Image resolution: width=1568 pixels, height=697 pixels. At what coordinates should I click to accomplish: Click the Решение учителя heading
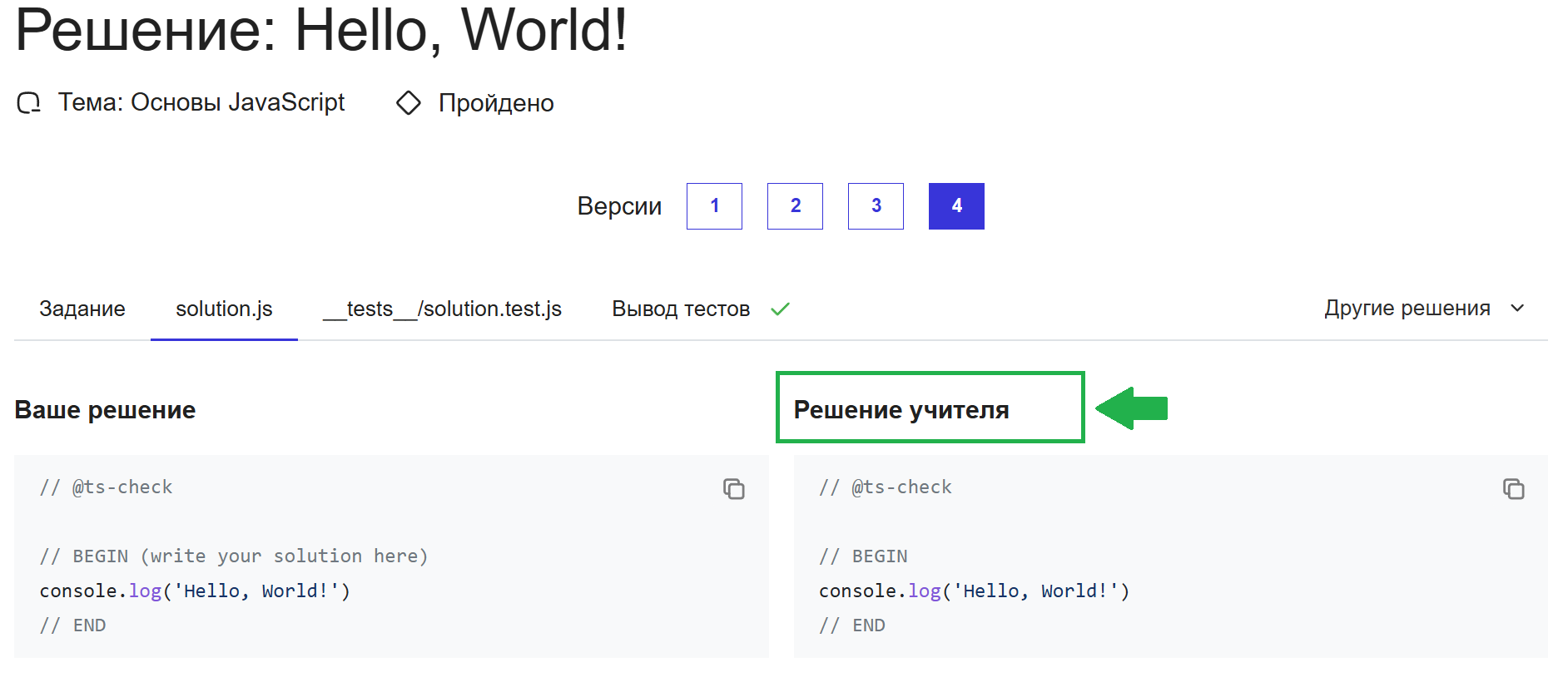(901, 410)
